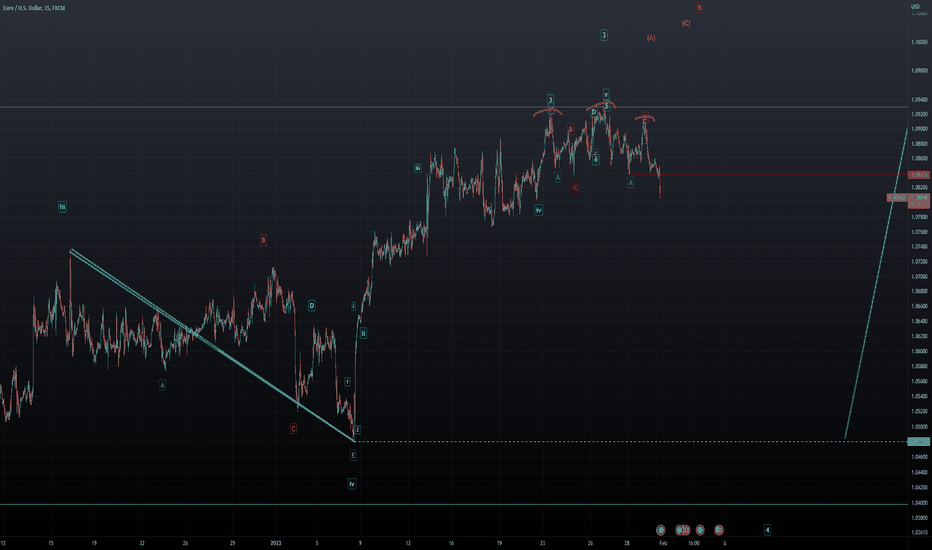Click the event marker above Feb

660,529
